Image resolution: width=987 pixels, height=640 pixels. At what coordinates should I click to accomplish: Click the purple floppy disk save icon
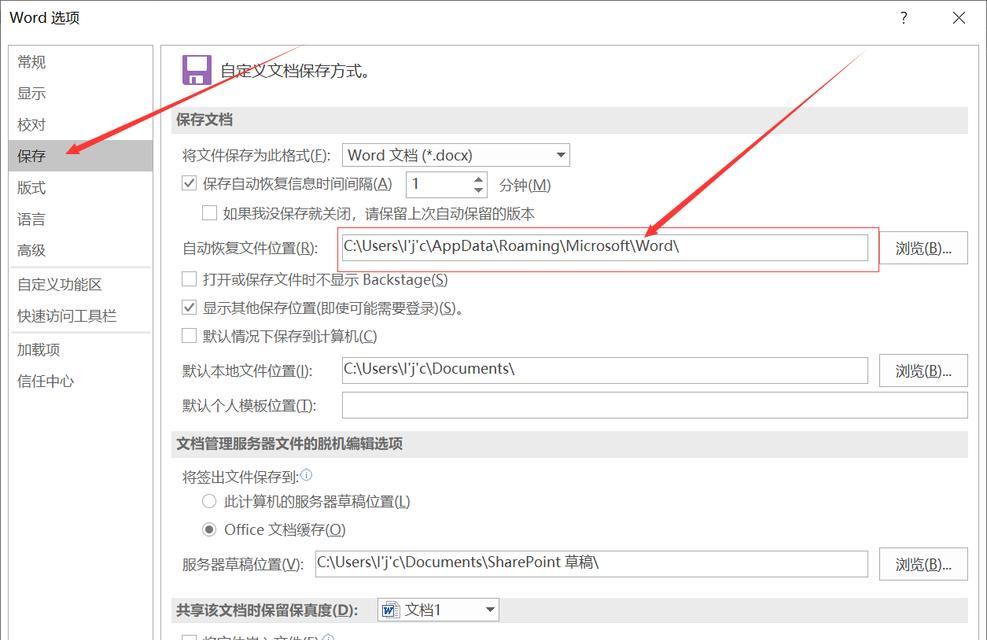[196, 70]
